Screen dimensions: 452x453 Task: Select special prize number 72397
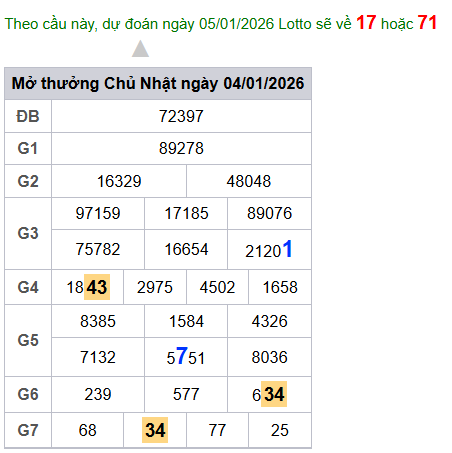[x=181, y=116]
